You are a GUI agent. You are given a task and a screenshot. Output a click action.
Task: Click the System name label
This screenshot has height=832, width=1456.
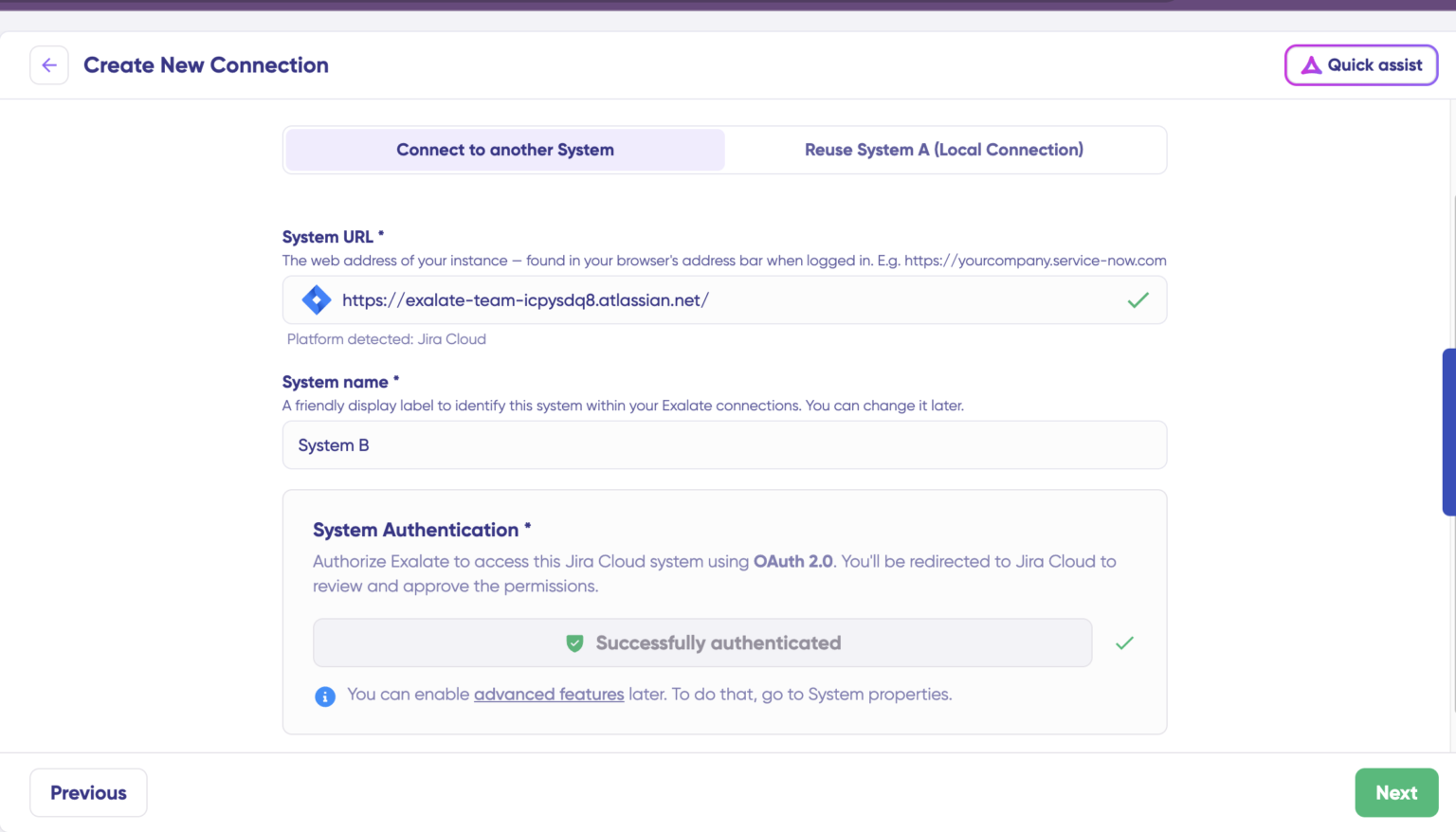(x=340, y=382)
